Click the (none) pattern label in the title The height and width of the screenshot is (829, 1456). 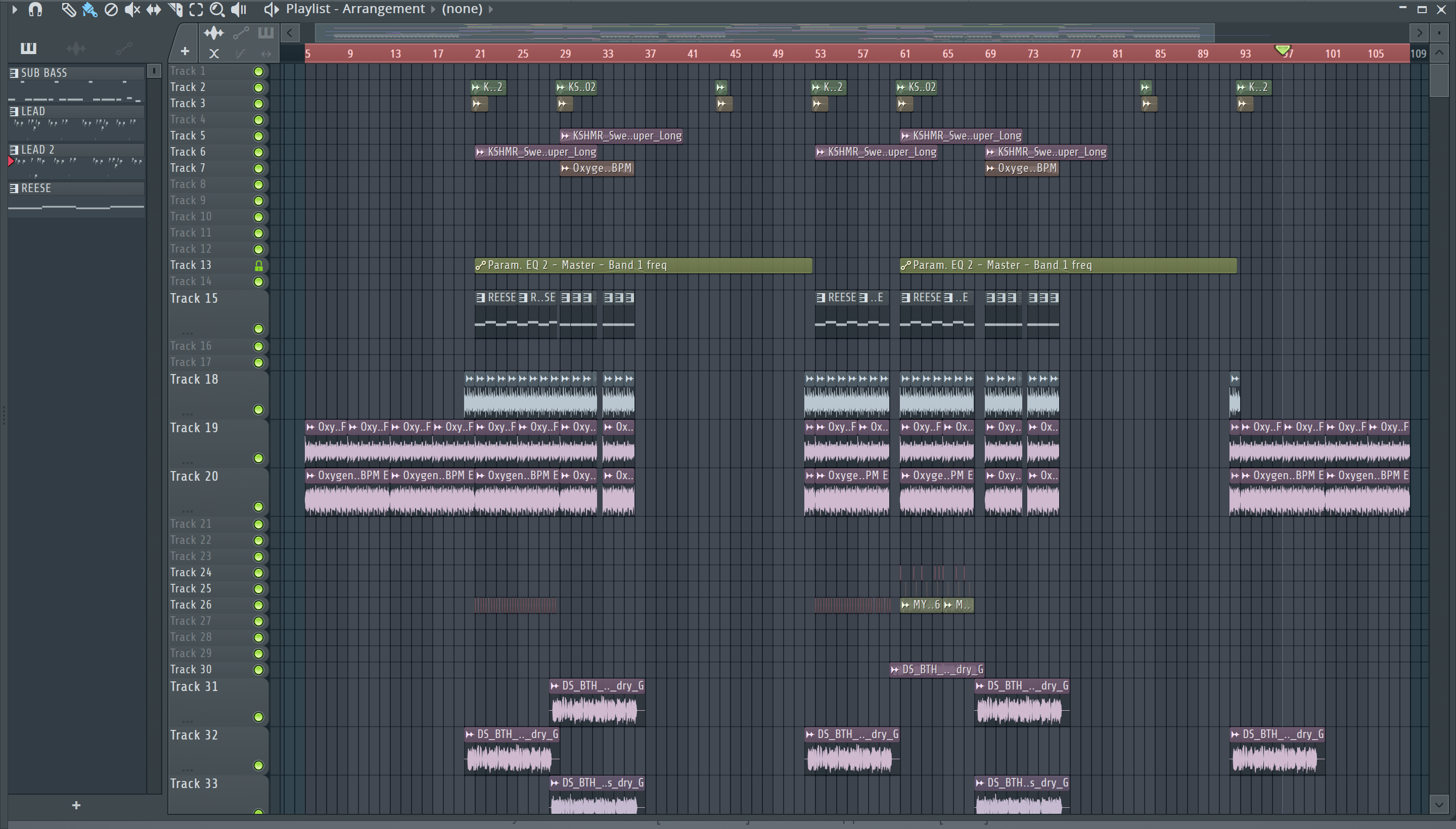[462, 9]
